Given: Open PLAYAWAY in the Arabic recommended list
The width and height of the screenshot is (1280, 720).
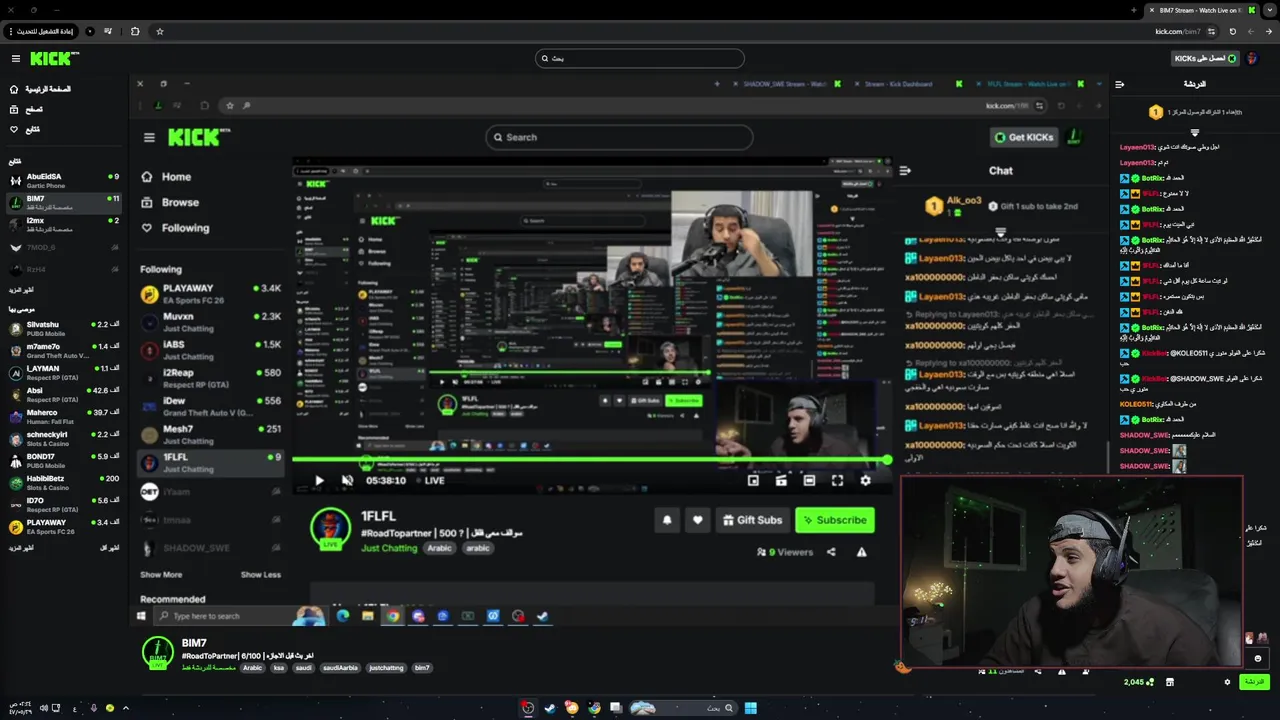Looking at the screenshot, I should point(63,526).
